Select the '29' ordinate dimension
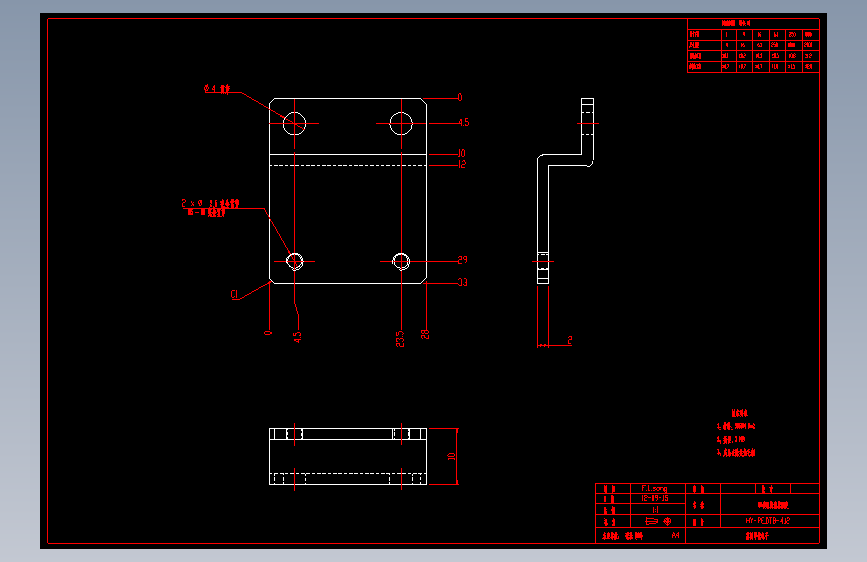This screenshot has height=562, width=867. tap(462, 259)
